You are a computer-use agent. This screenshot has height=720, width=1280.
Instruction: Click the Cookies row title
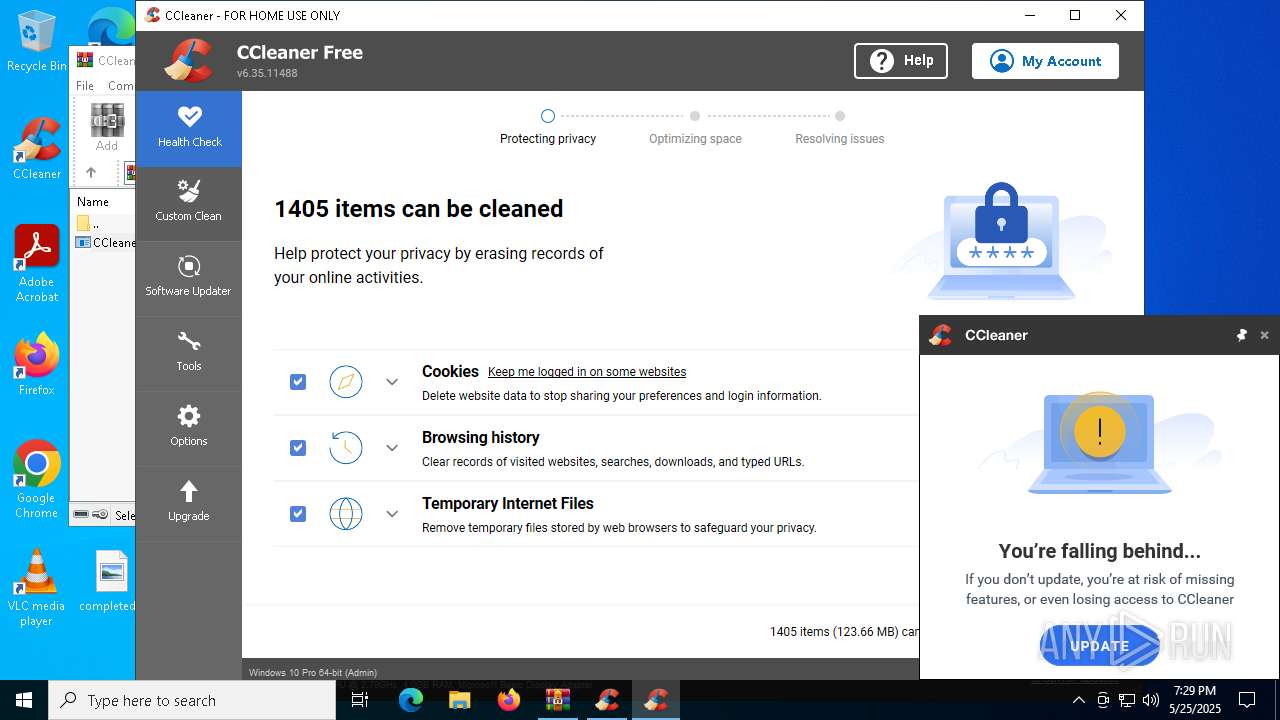(x=450, y=371)
